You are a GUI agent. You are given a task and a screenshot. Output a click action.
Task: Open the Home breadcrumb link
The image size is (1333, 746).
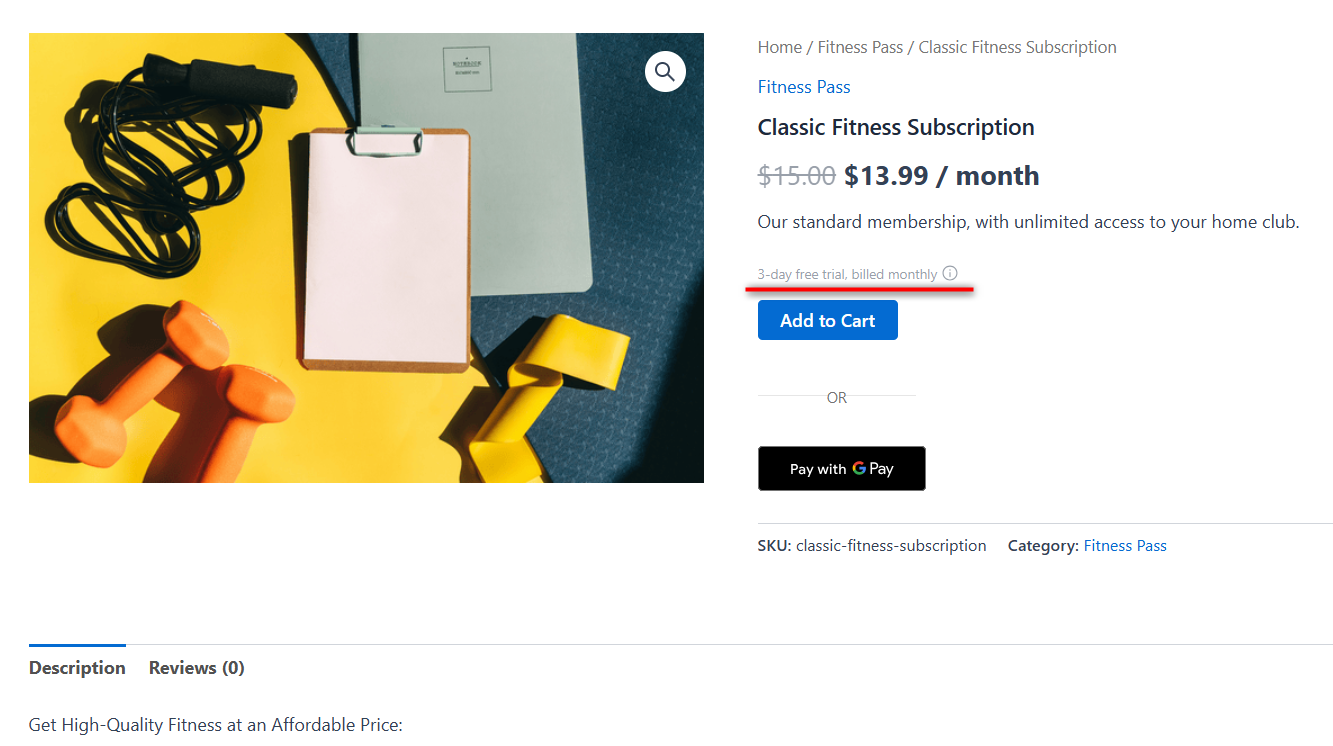point(779,46)
